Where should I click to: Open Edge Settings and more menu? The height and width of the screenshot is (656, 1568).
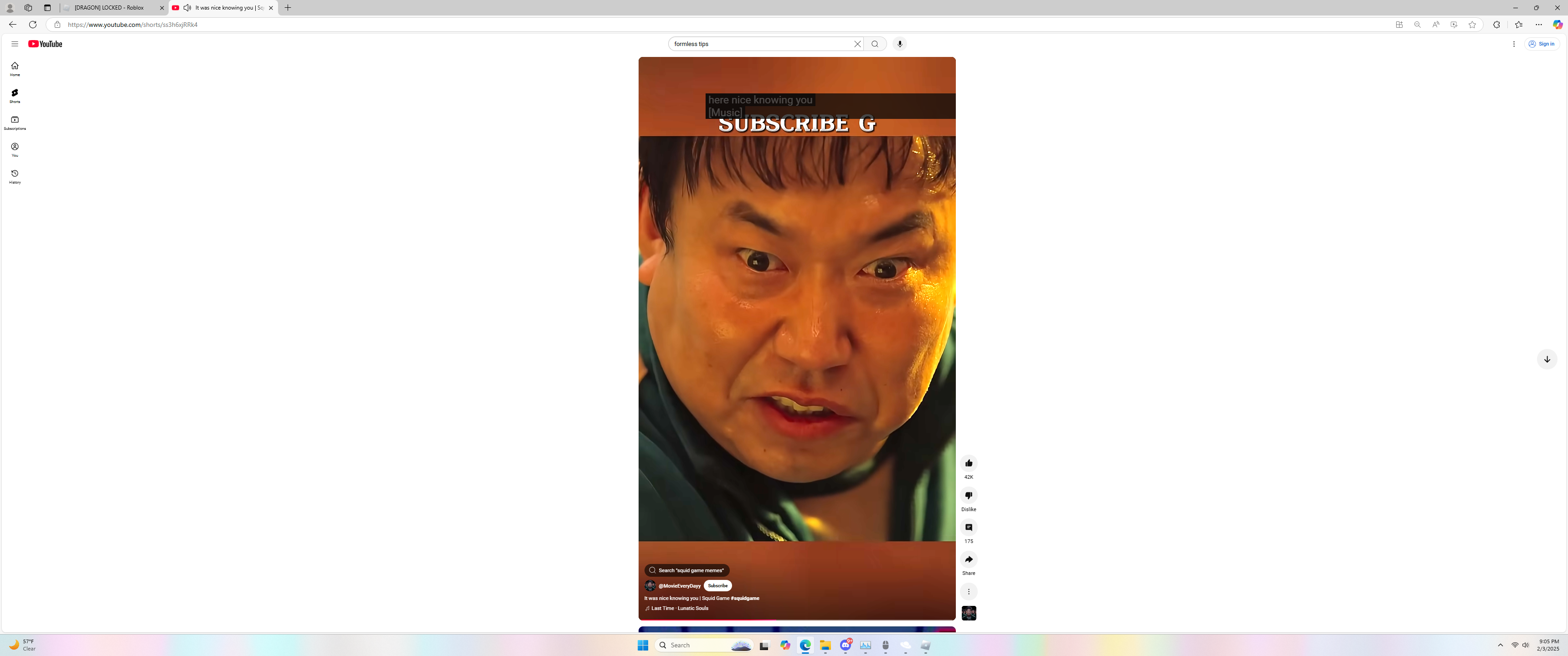click(1539, 24)
